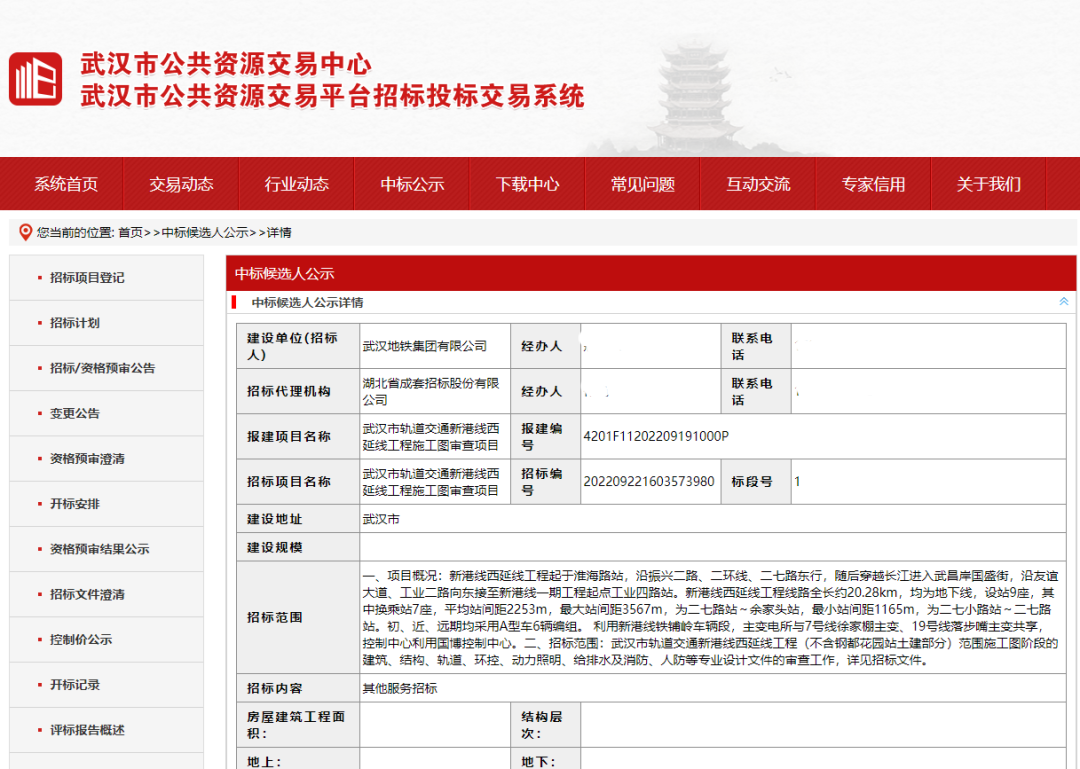Click the 武汉市公共资源交易中心 title text

click(x=226, y=63)
